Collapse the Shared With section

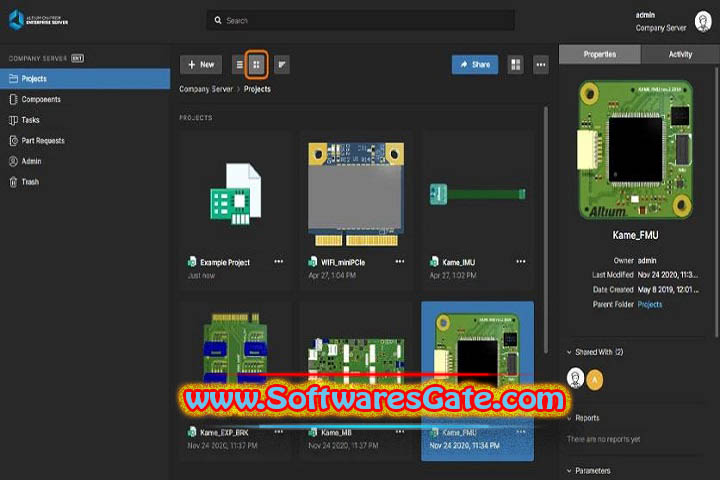point(569,352)
